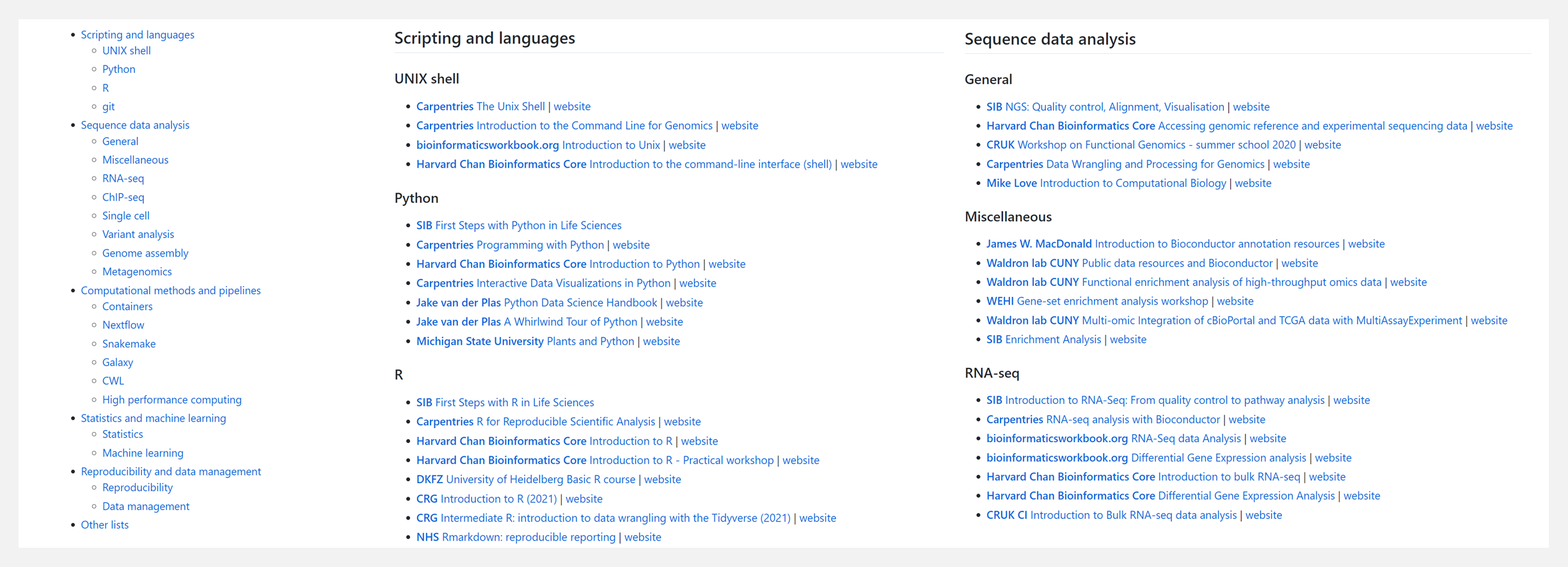Open Intermediate R Tidyverse (2021) course link

point(603,518)
